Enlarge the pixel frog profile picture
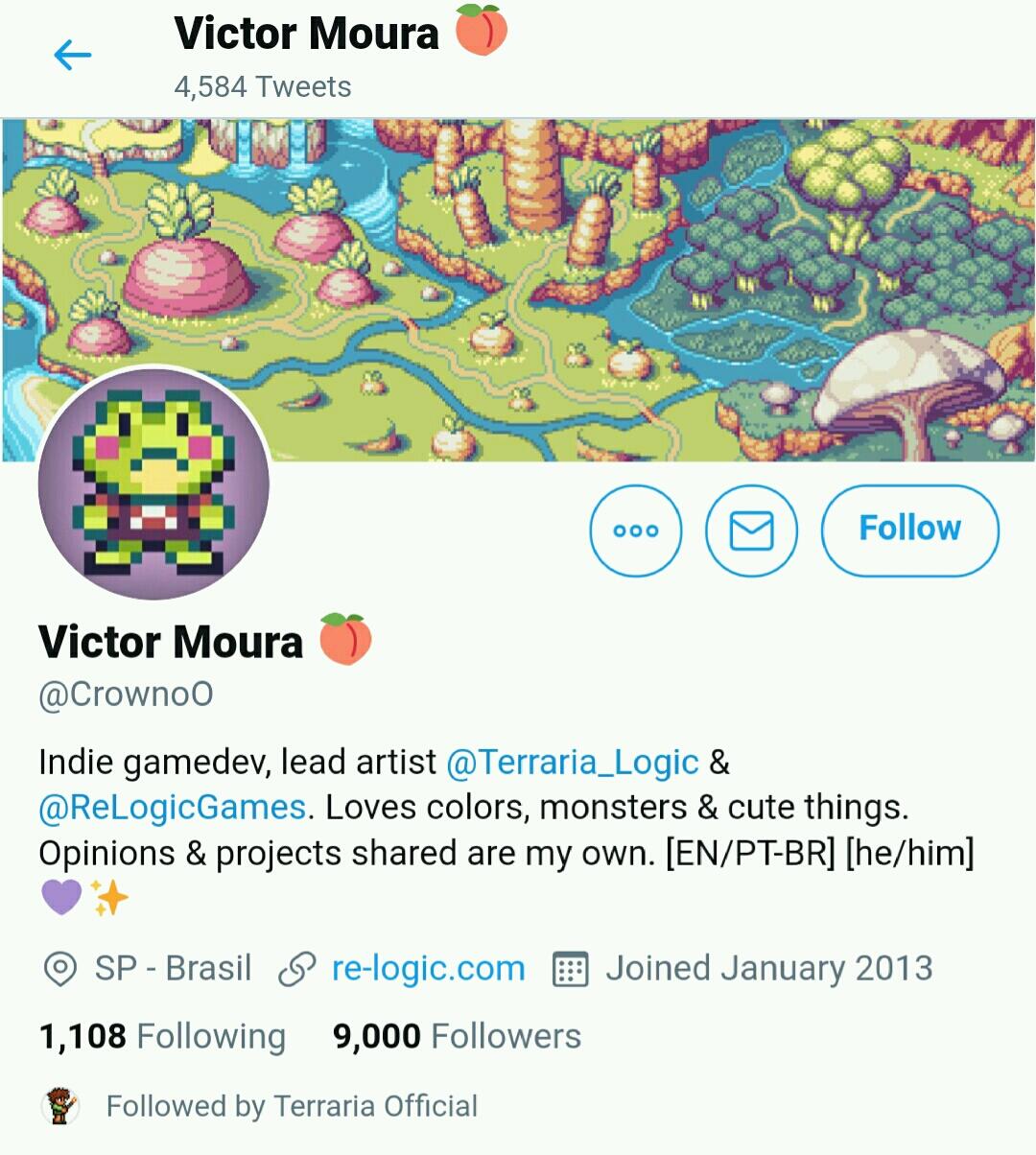The image size is (1036, 1155). click(x=153, y=484)
